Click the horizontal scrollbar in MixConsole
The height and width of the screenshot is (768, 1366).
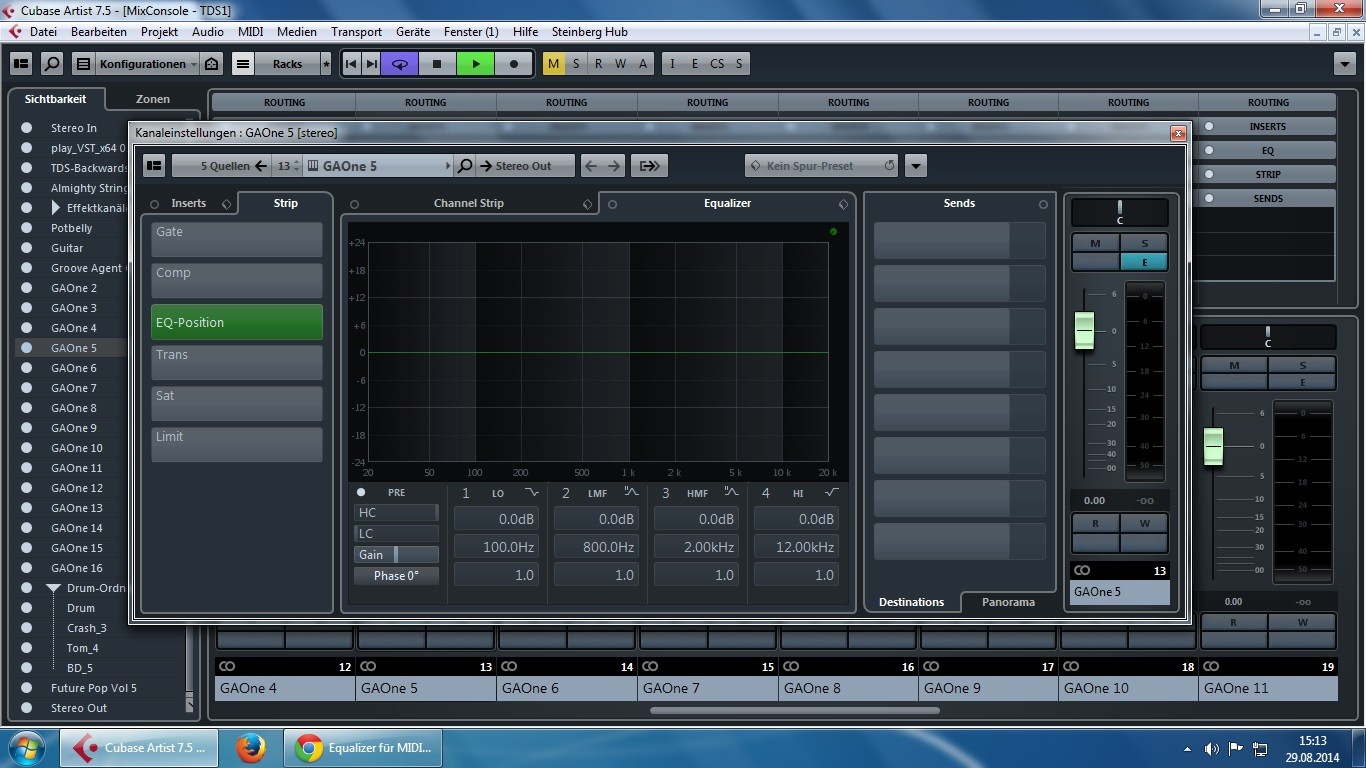coord(795,711)
